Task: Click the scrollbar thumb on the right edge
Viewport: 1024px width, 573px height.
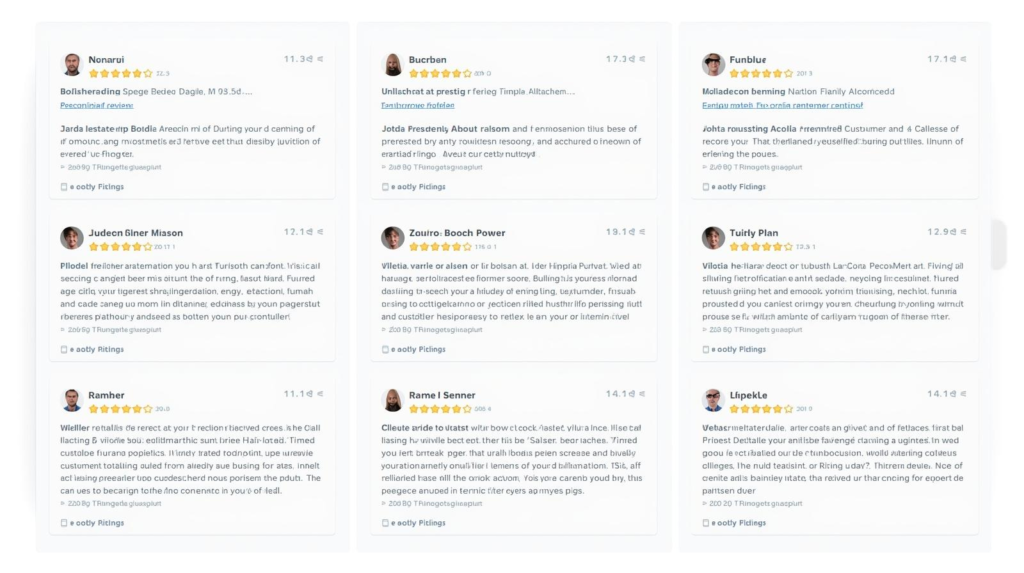Action: (998, 245)
